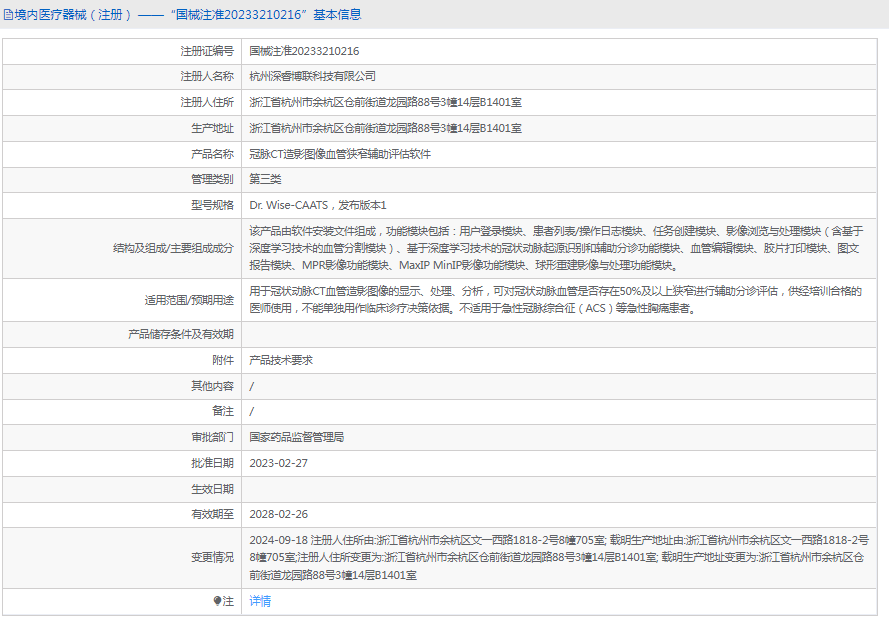Click the 备注 row label
Viewport: 889px width, 620px height.
click(223, 411)
